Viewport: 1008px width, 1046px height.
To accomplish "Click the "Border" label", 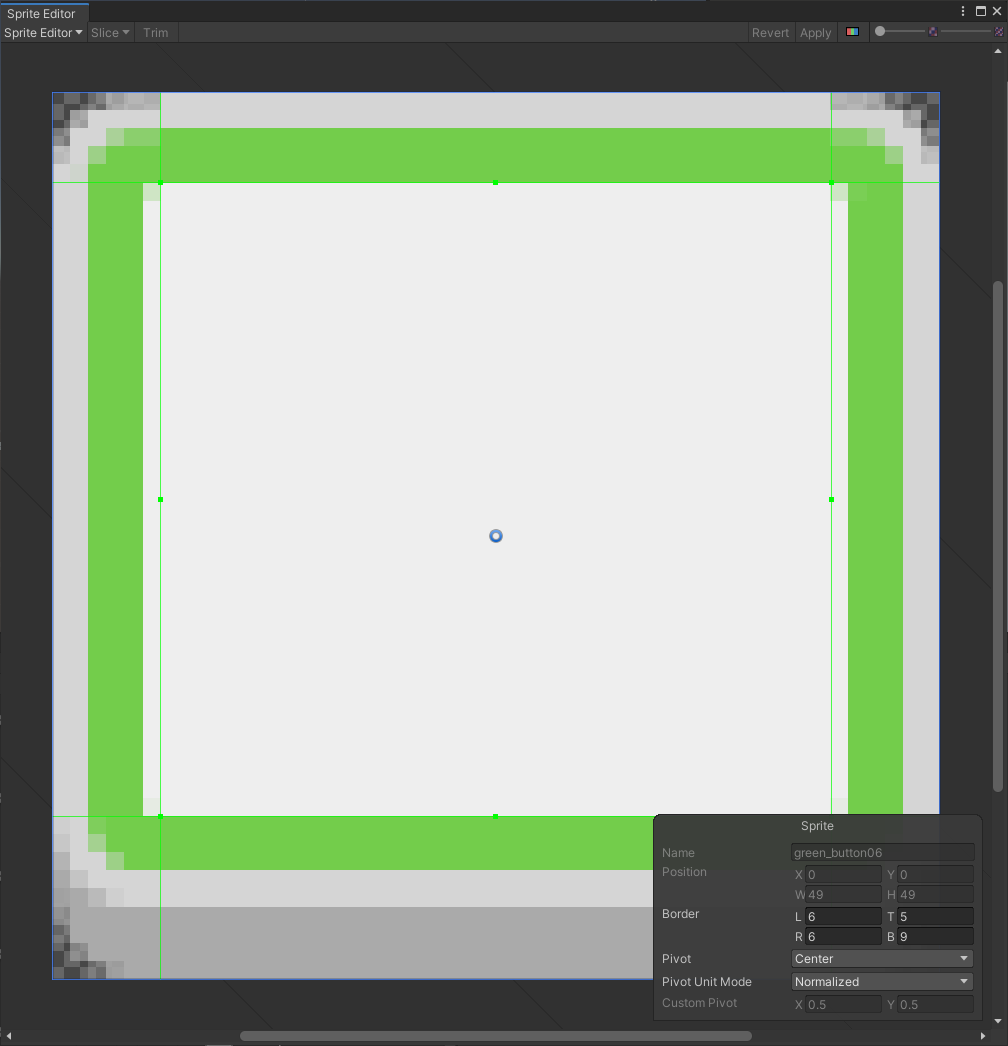I will (680, 914).
